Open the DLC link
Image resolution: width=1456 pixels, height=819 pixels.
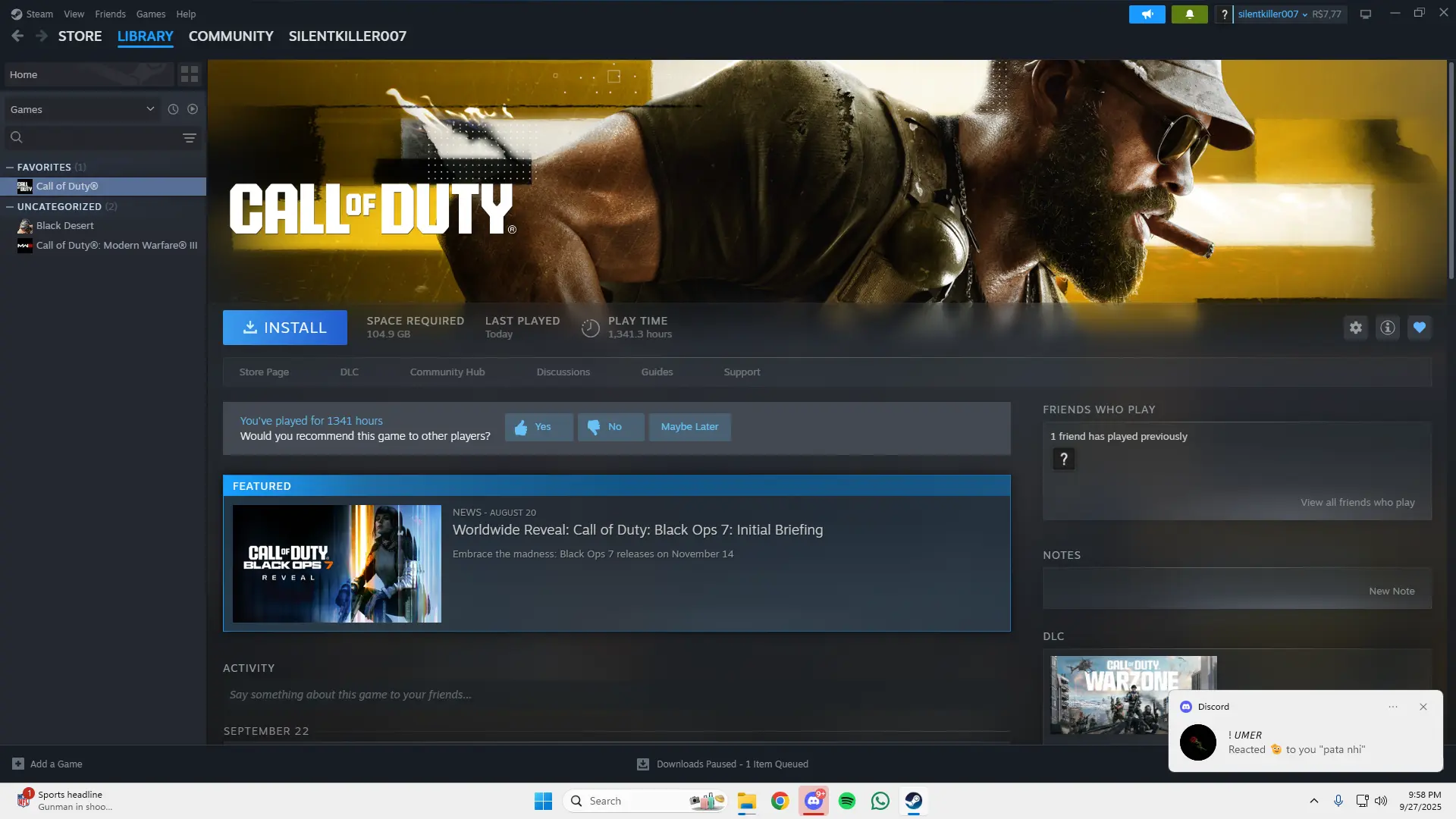(x=350, y=372)
